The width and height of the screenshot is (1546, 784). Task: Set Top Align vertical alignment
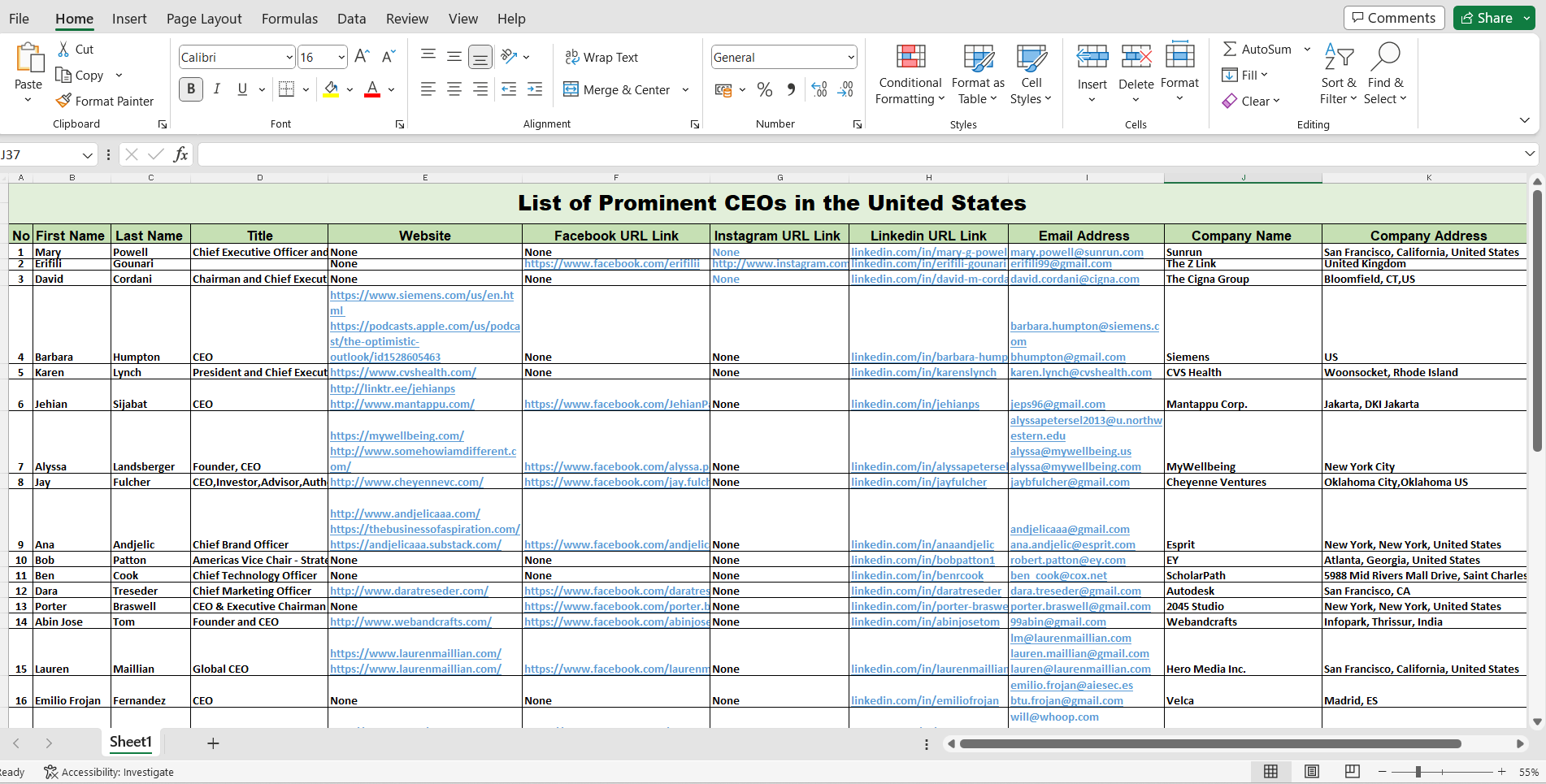428,57
